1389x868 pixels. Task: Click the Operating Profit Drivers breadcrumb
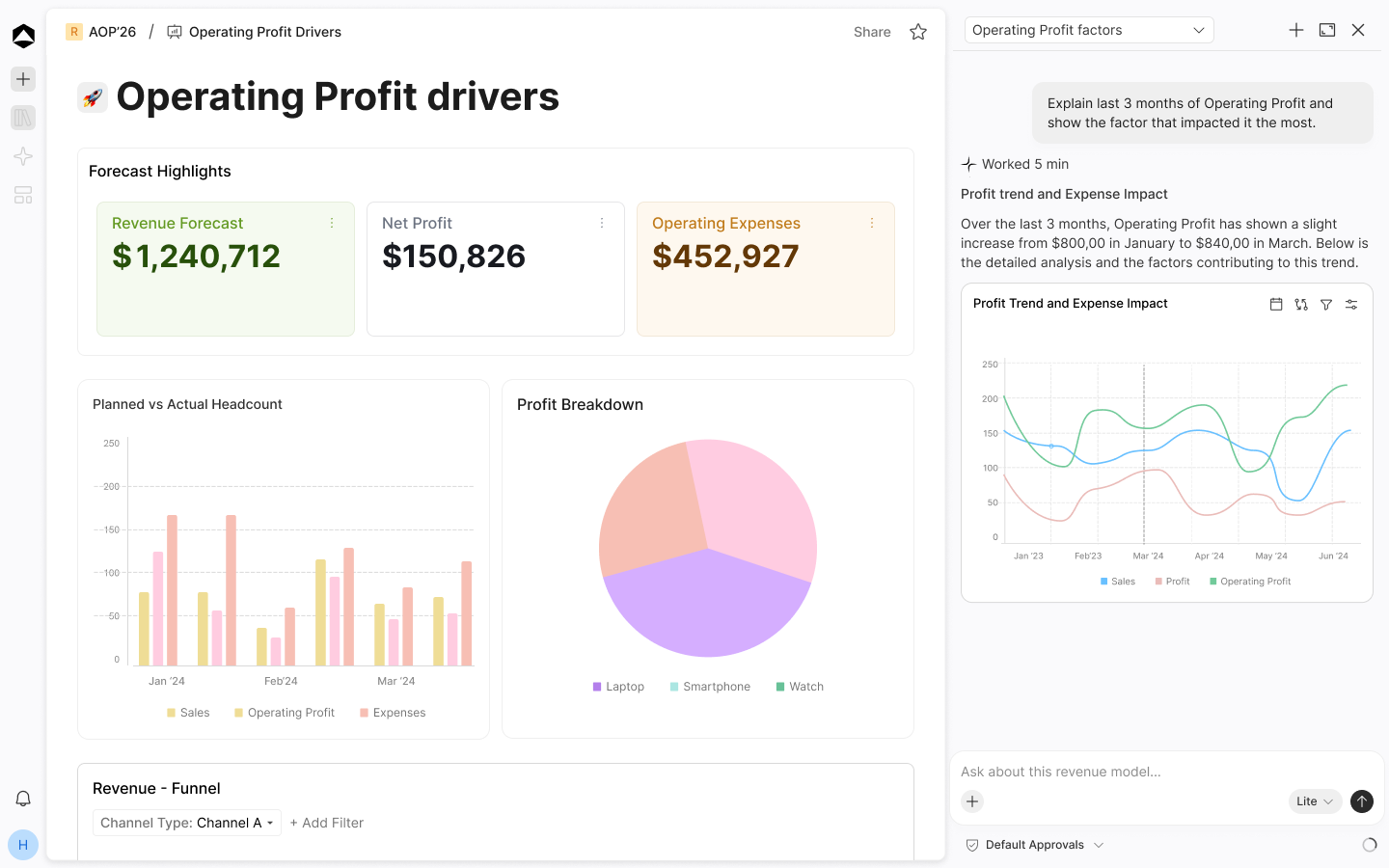tap(255, 32)
